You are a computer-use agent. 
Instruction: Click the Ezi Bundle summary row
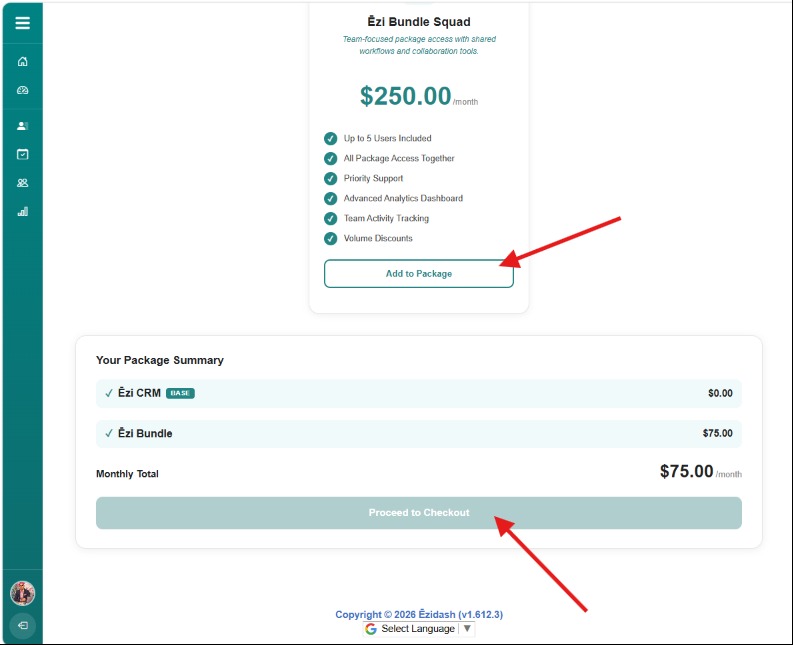pos(419,434)
